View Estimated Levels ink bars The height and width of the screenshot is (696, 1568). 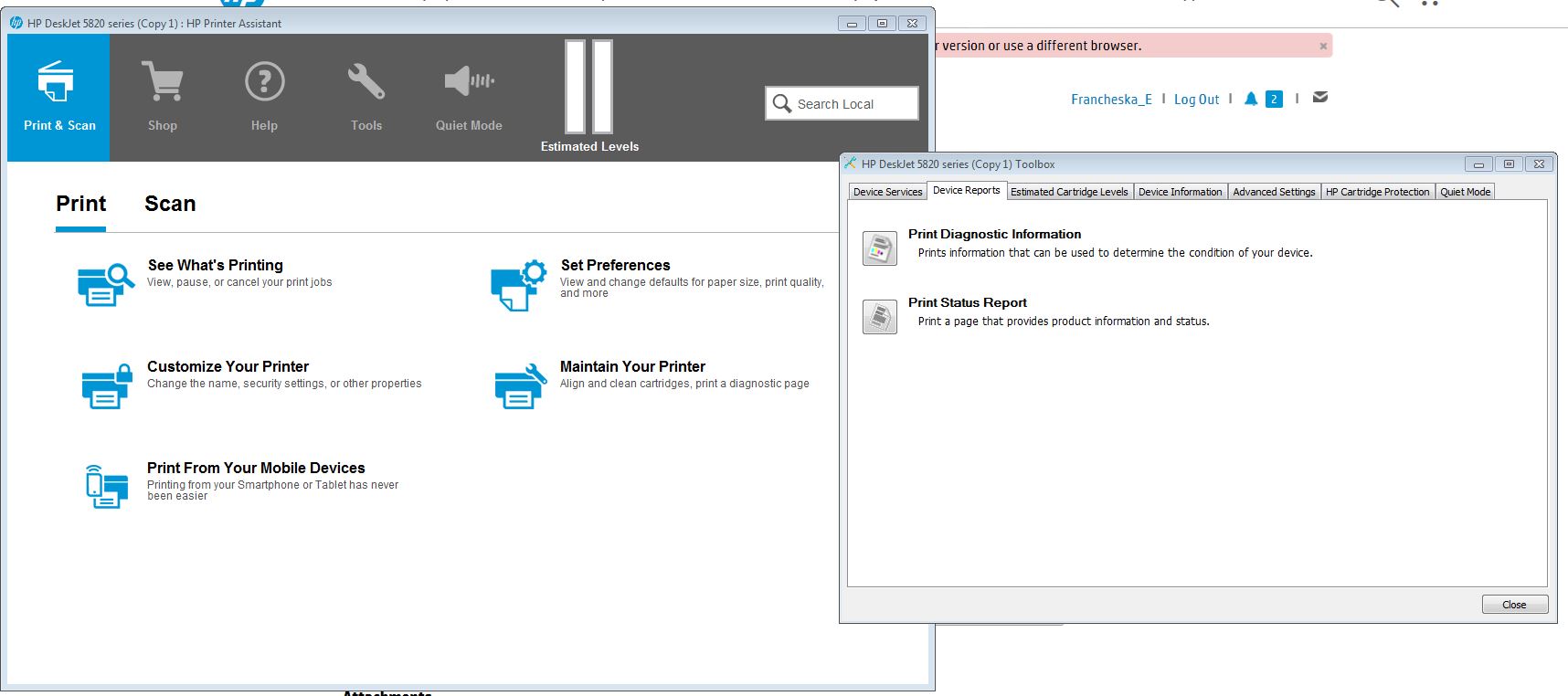pyautogui.click(x=589, y=87)
